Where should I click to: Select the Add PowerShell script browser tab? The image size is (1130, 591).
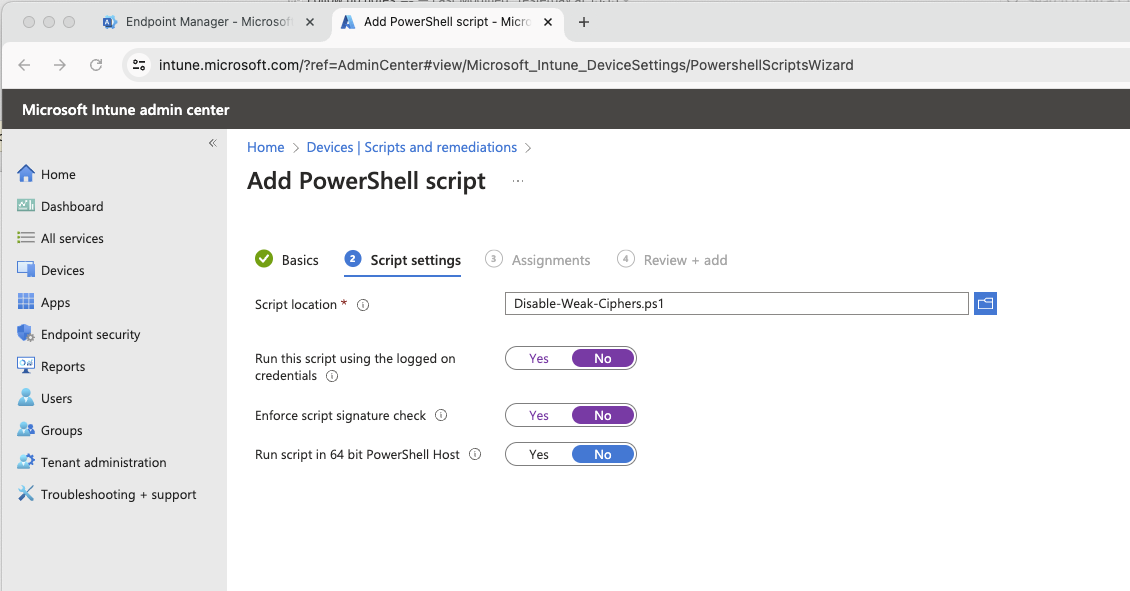click(447, 22)
